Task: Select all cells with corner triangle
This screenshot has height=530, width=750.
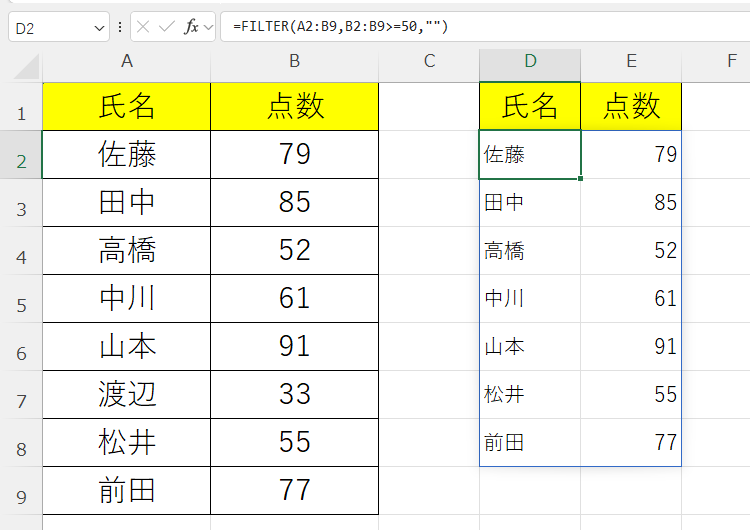Action: [26, 66]
